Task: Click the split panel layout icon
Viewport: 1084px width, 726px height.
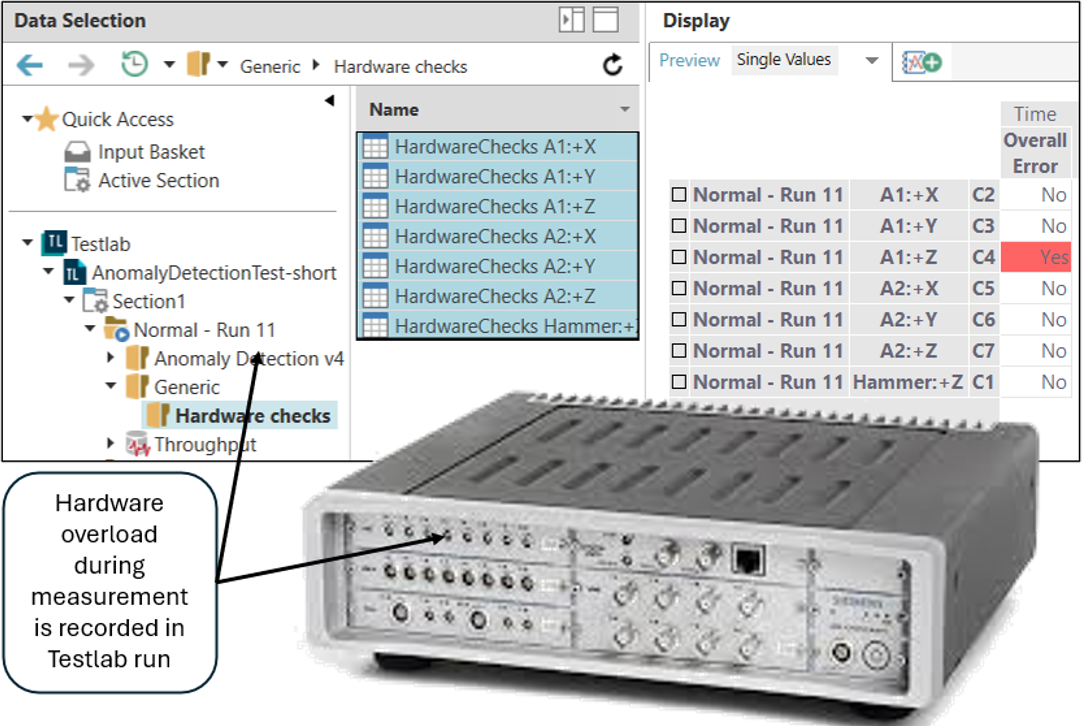Action: pyautogui.click(x=572, y=20)
